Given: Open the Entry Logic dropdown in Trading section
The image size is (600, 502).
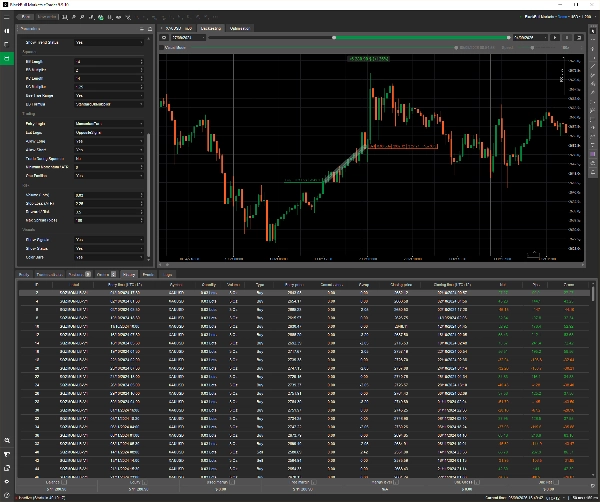Looking at the screenshot, I should tap(109, 124).
